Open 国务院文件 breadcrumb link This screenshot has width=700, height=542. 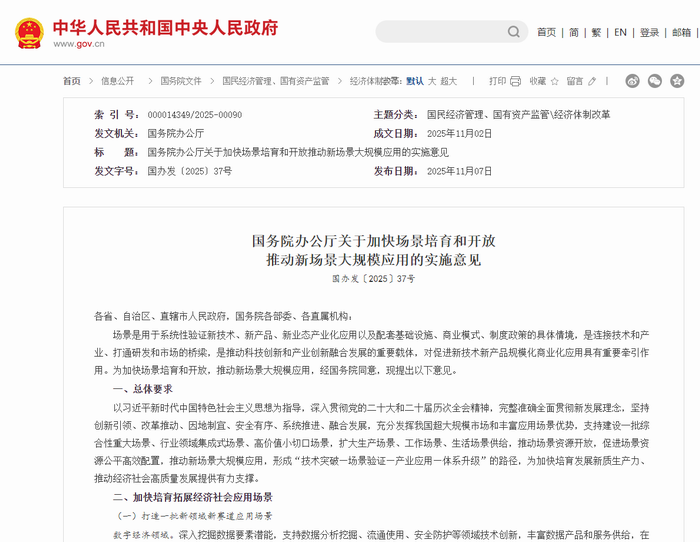pyautogui.click(x=181, y=81)
